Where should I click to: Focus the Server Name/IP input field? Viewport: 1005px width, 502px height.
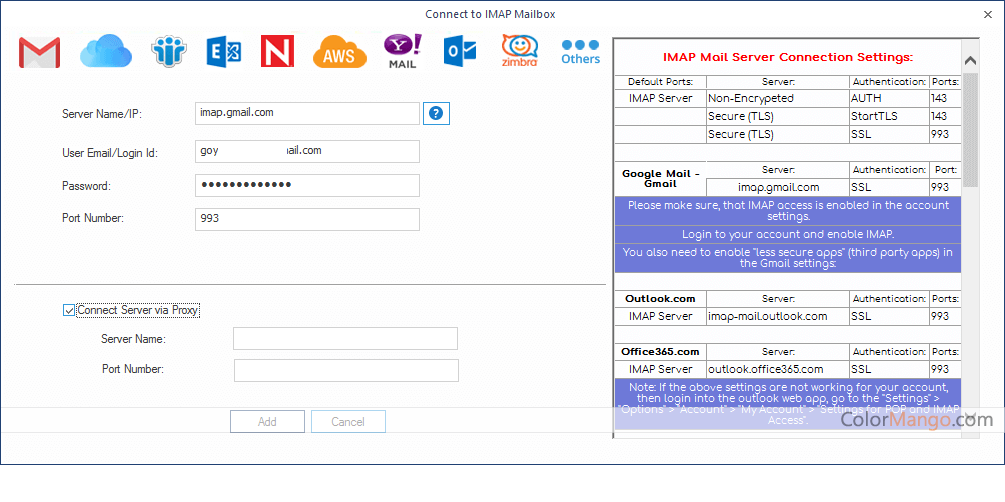point(307,114)
